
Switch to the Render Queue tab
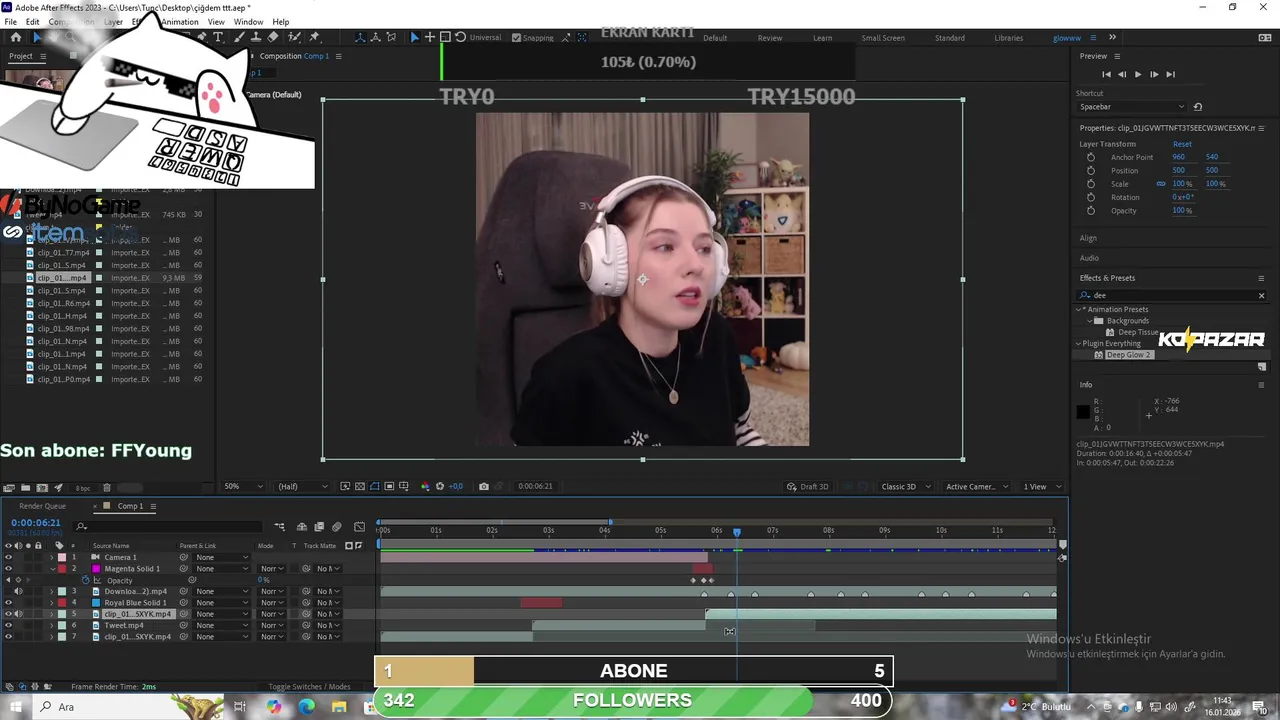tap(42, 506)
